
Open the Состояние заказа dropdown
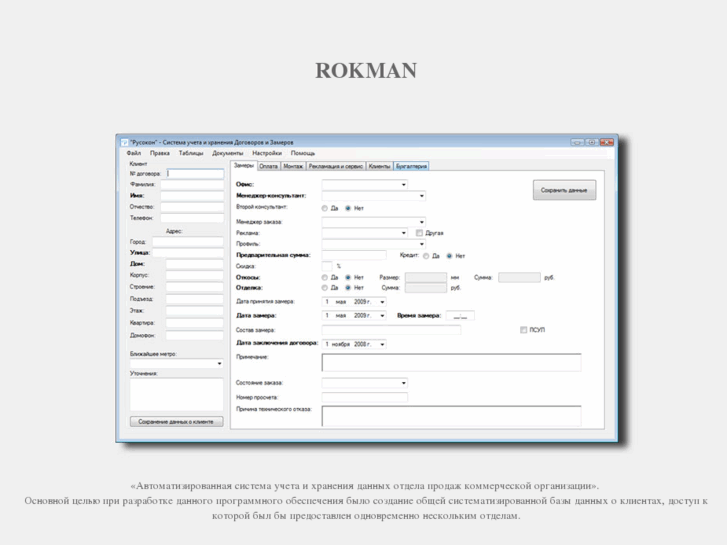[x=403, y=383]
